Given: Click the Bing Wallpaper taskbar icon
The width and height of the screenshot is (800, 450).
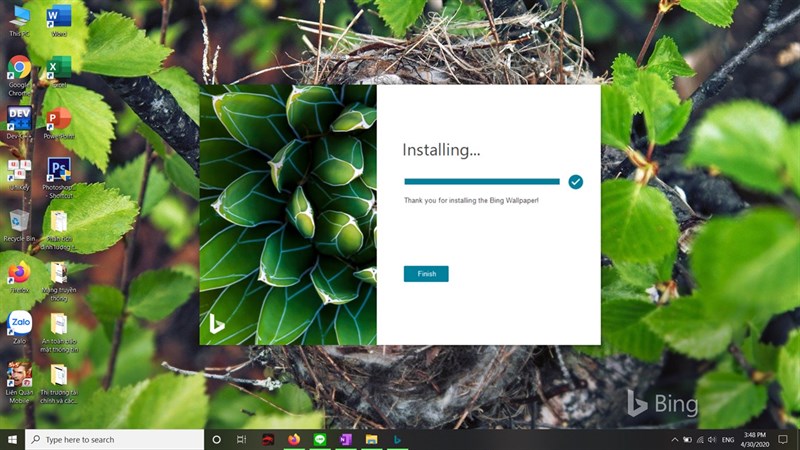Looking at the screenshot, I should [x=397, y=439].
